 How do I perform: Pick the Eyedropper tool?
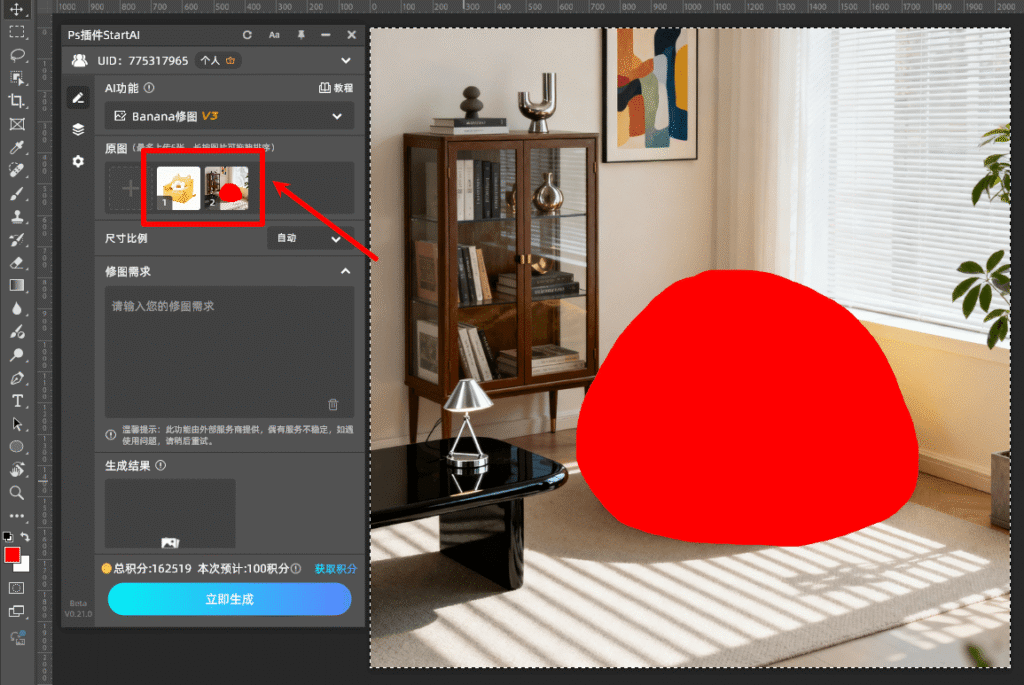pos(17,148)
